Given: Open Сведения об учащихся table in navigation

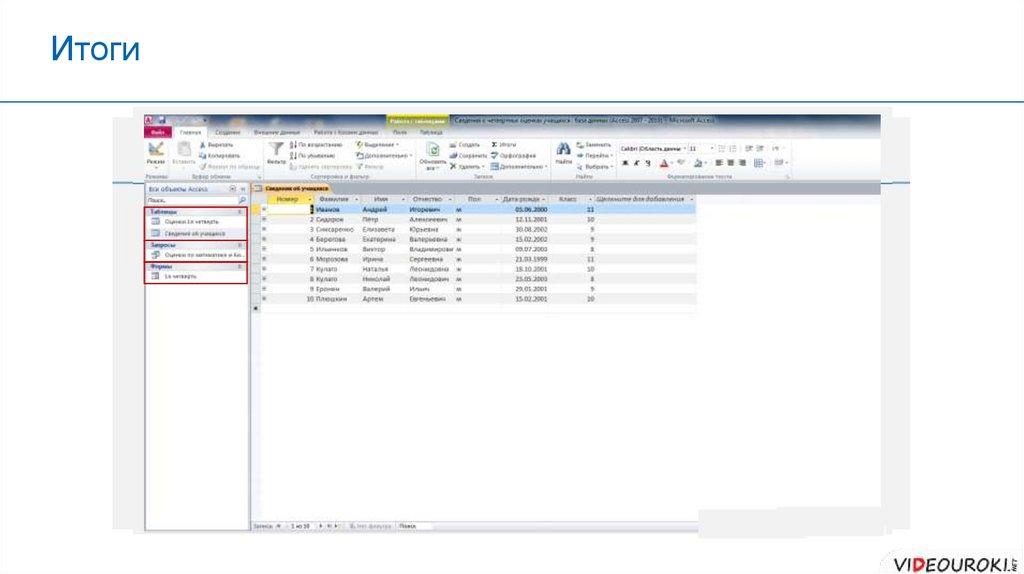Looking at the screenshot, I should [195, 233].
